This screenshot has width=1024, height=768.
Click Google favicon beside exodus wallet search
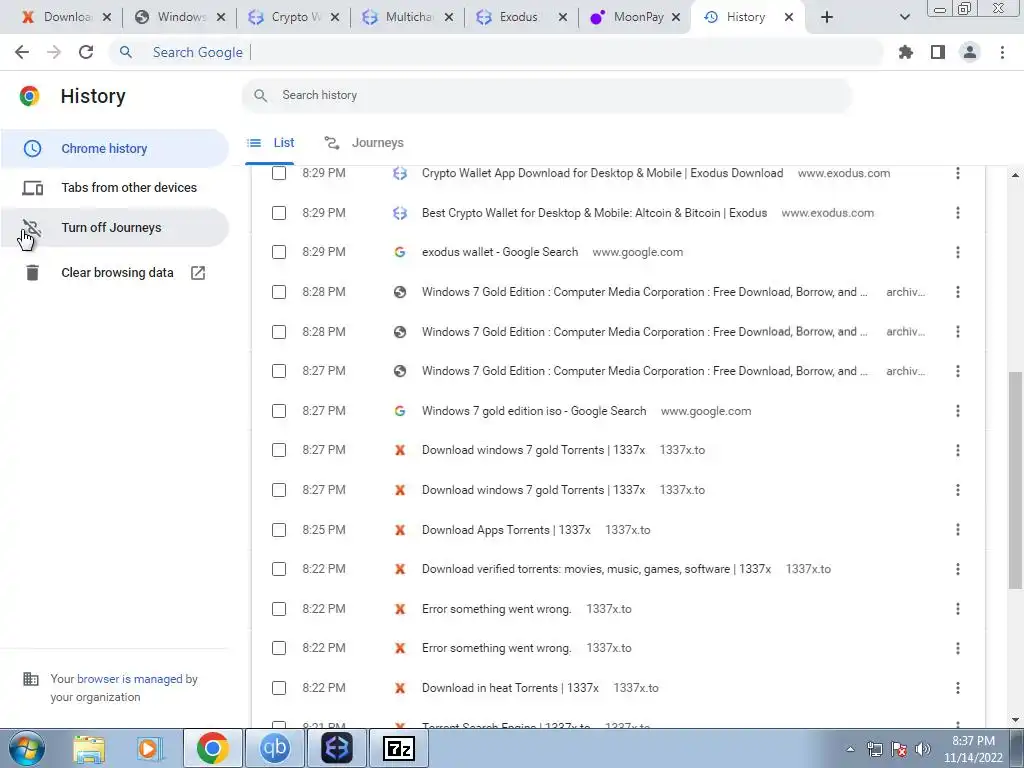(x=400, y=252)
